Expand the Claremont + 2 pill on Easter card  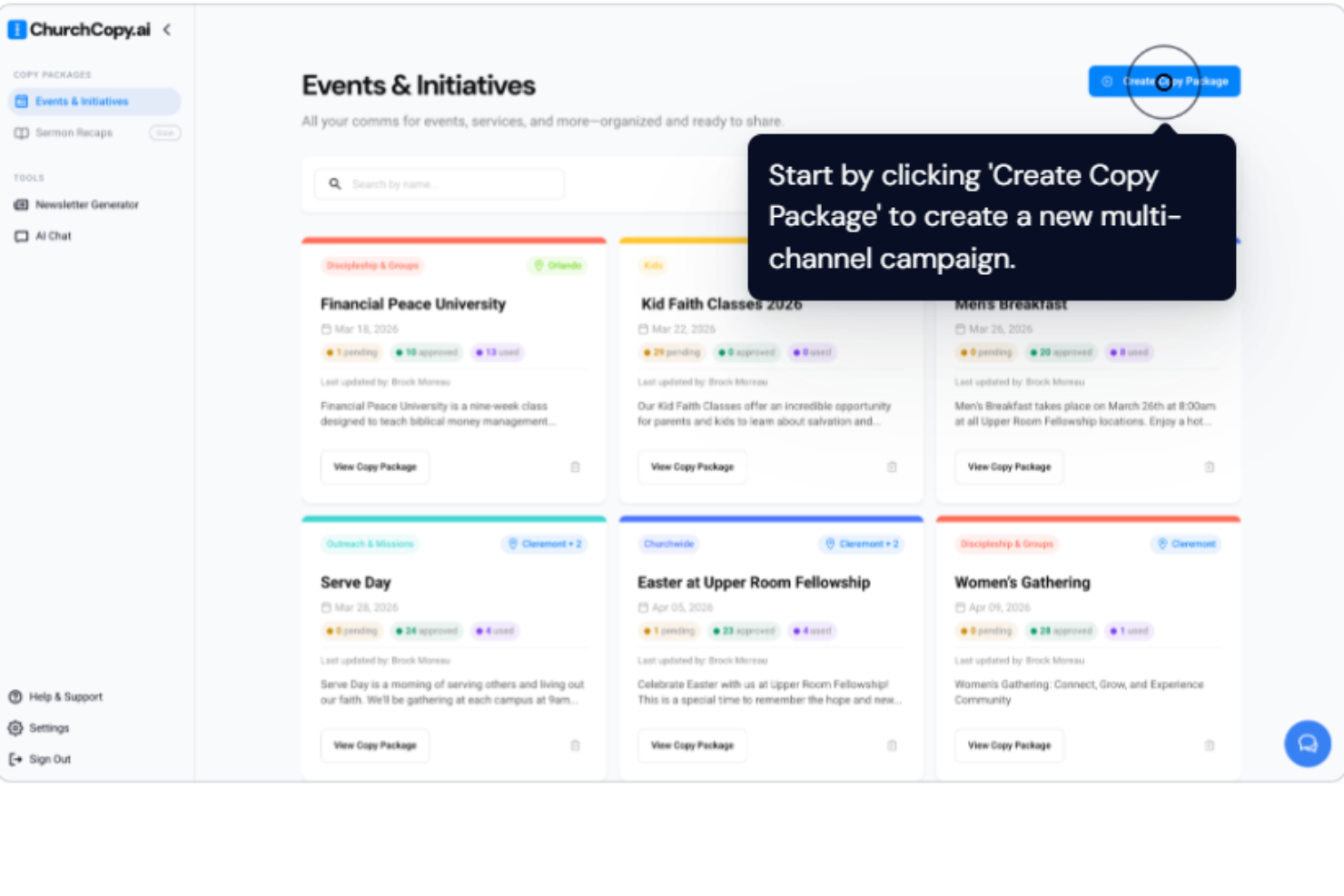(863, 545)
